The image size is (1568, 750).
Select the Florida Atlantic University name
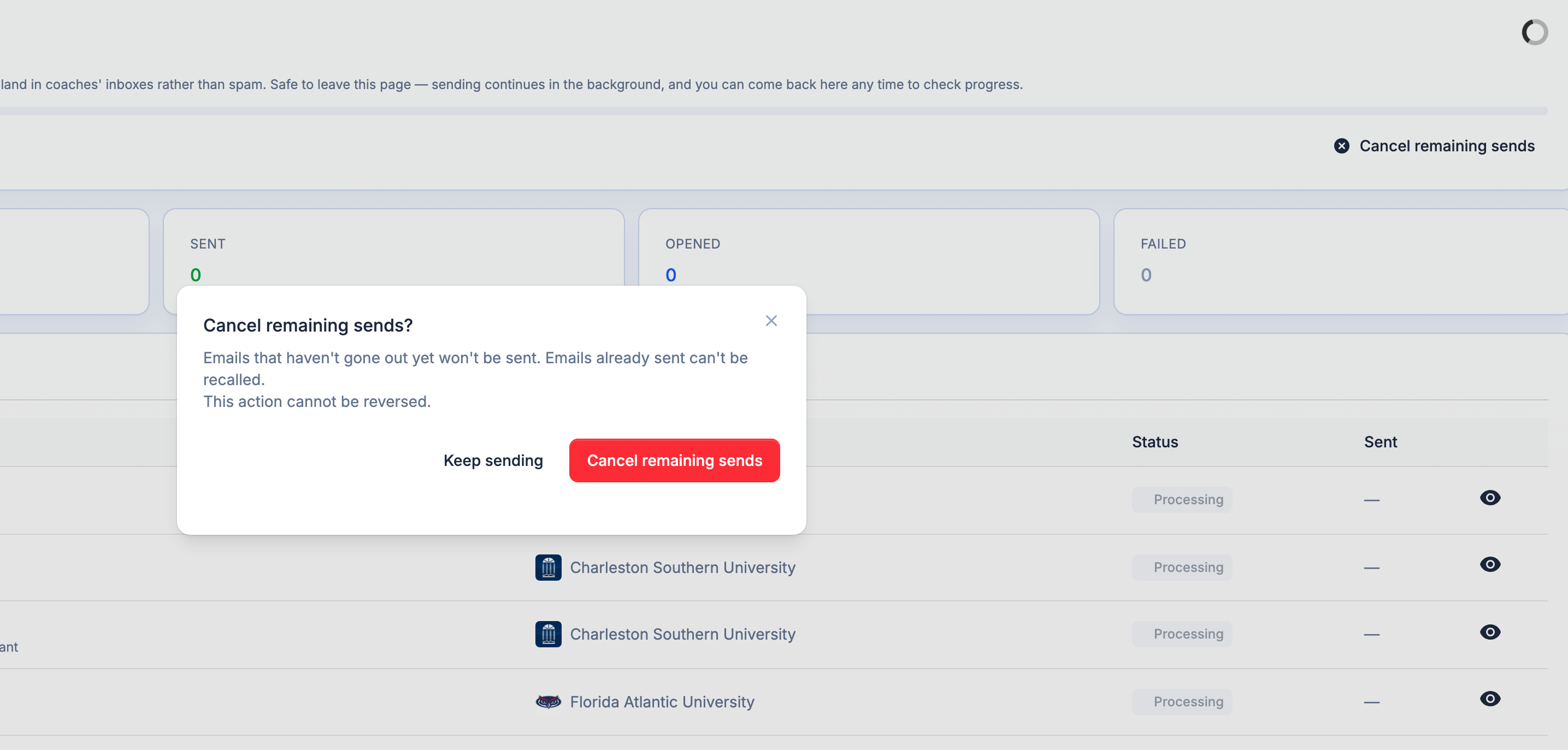[x=662, y=702]
